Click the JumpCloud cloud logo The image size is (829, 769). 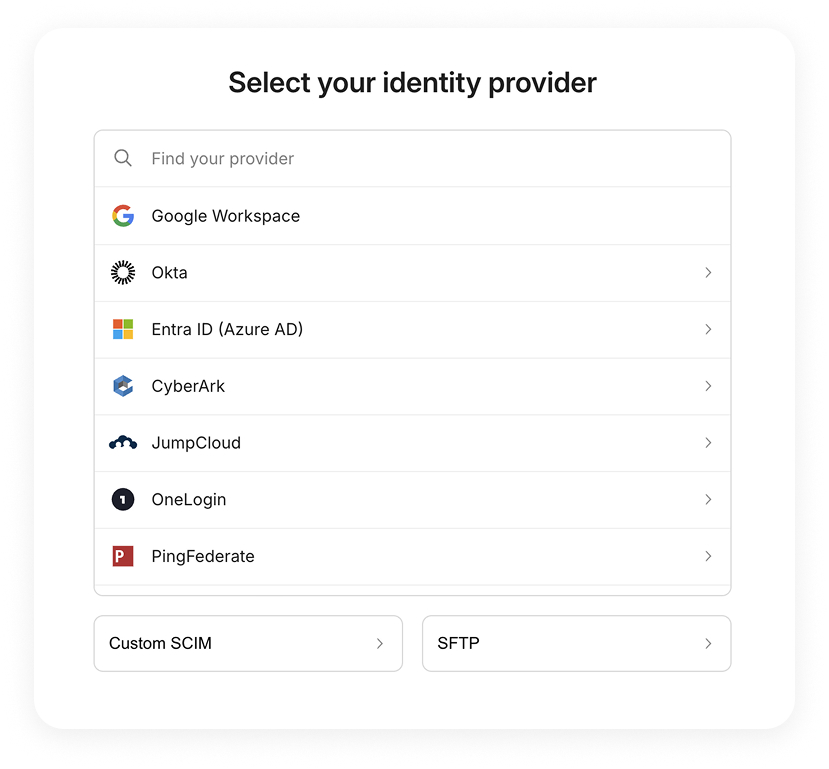coord(123,442)
